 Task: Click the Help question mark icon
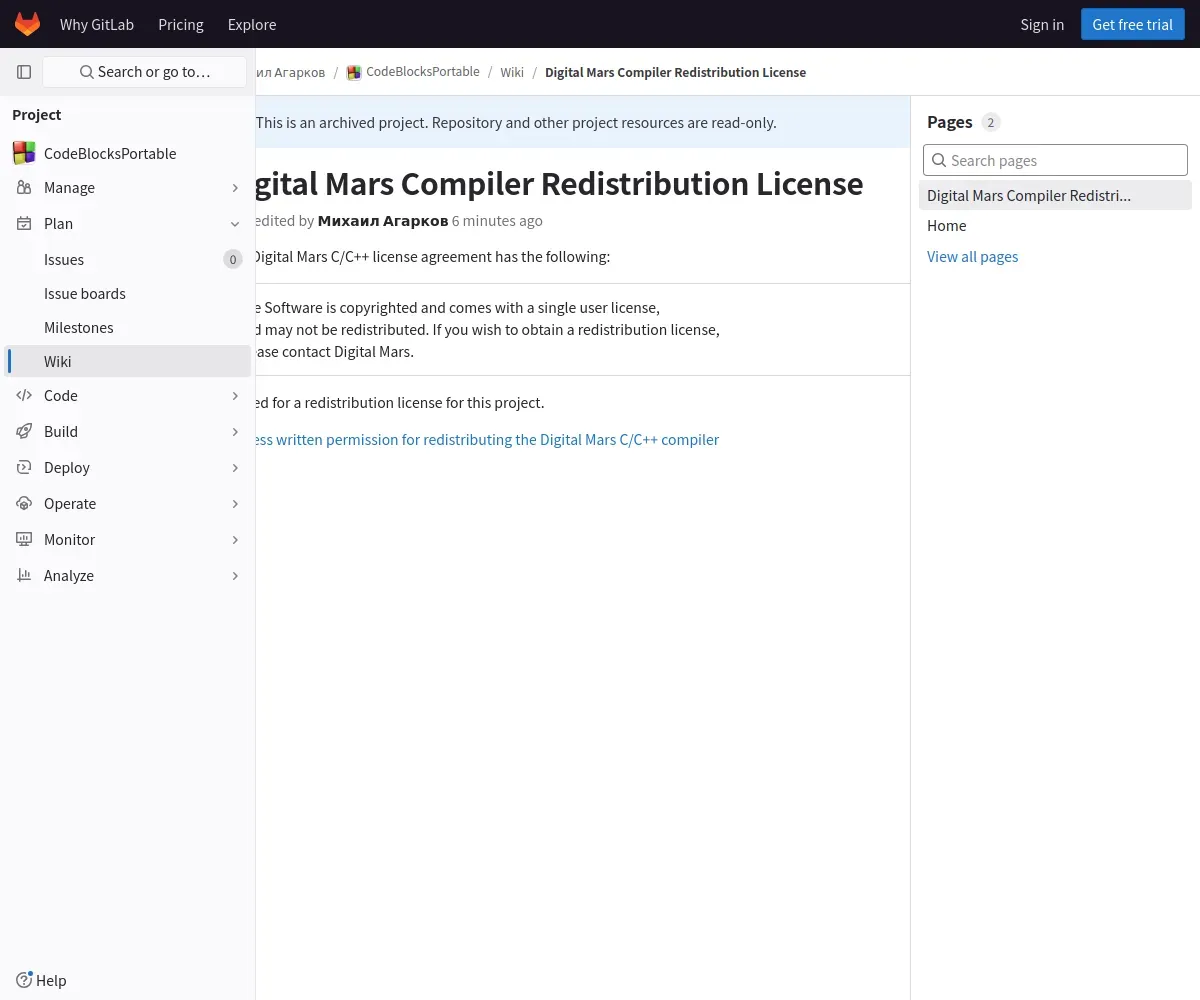pos(24,980)
